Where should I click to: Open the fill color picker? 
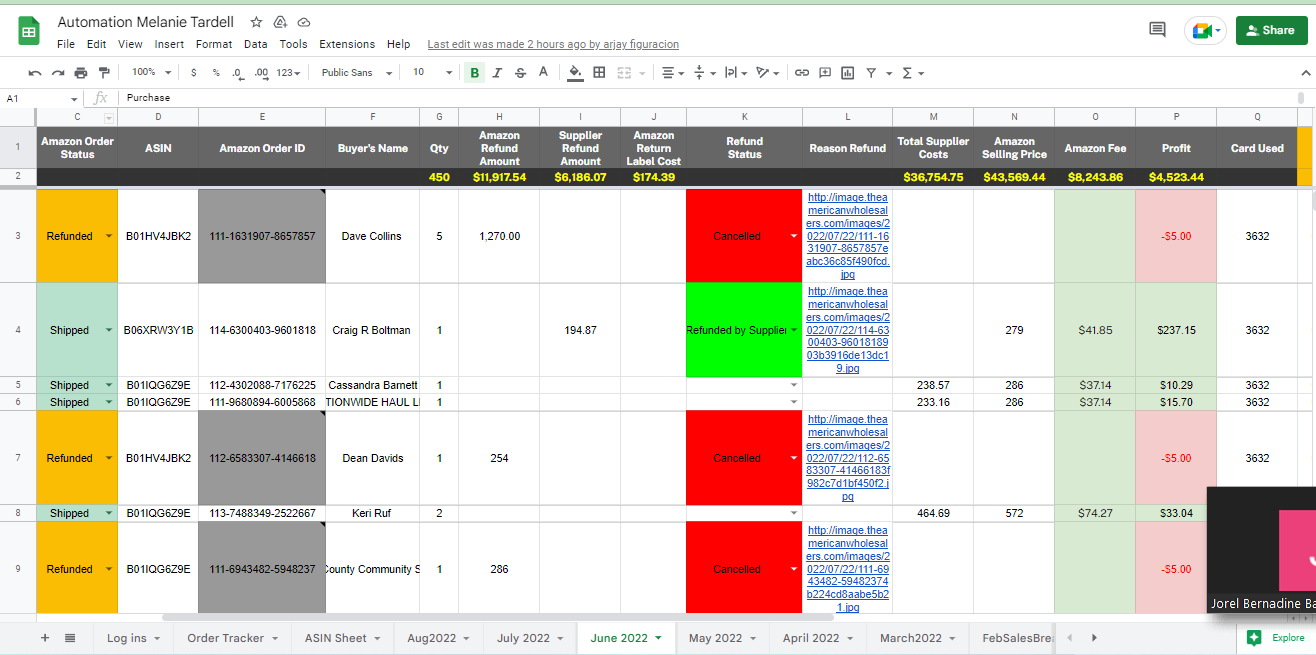(x=575, y=73)
